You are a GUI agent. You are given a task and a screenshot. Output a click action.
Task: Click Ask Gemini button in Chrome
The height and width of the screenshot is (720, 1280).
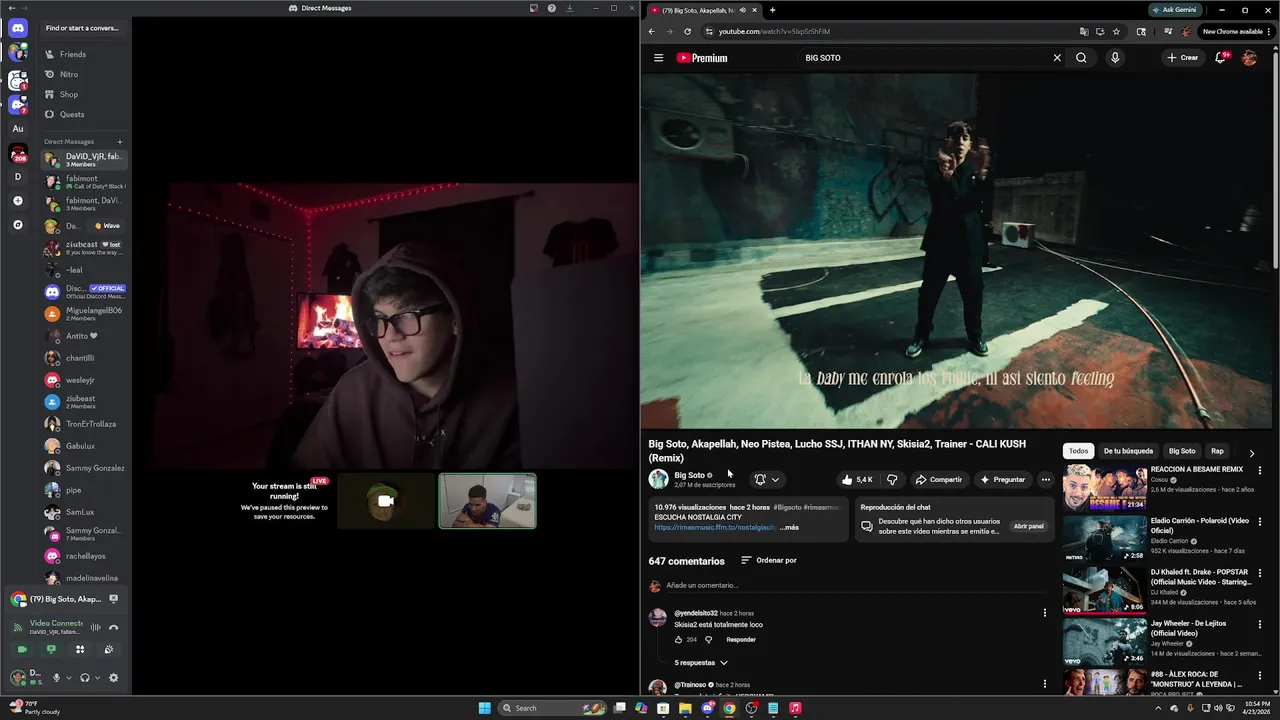pos(1174,10)
